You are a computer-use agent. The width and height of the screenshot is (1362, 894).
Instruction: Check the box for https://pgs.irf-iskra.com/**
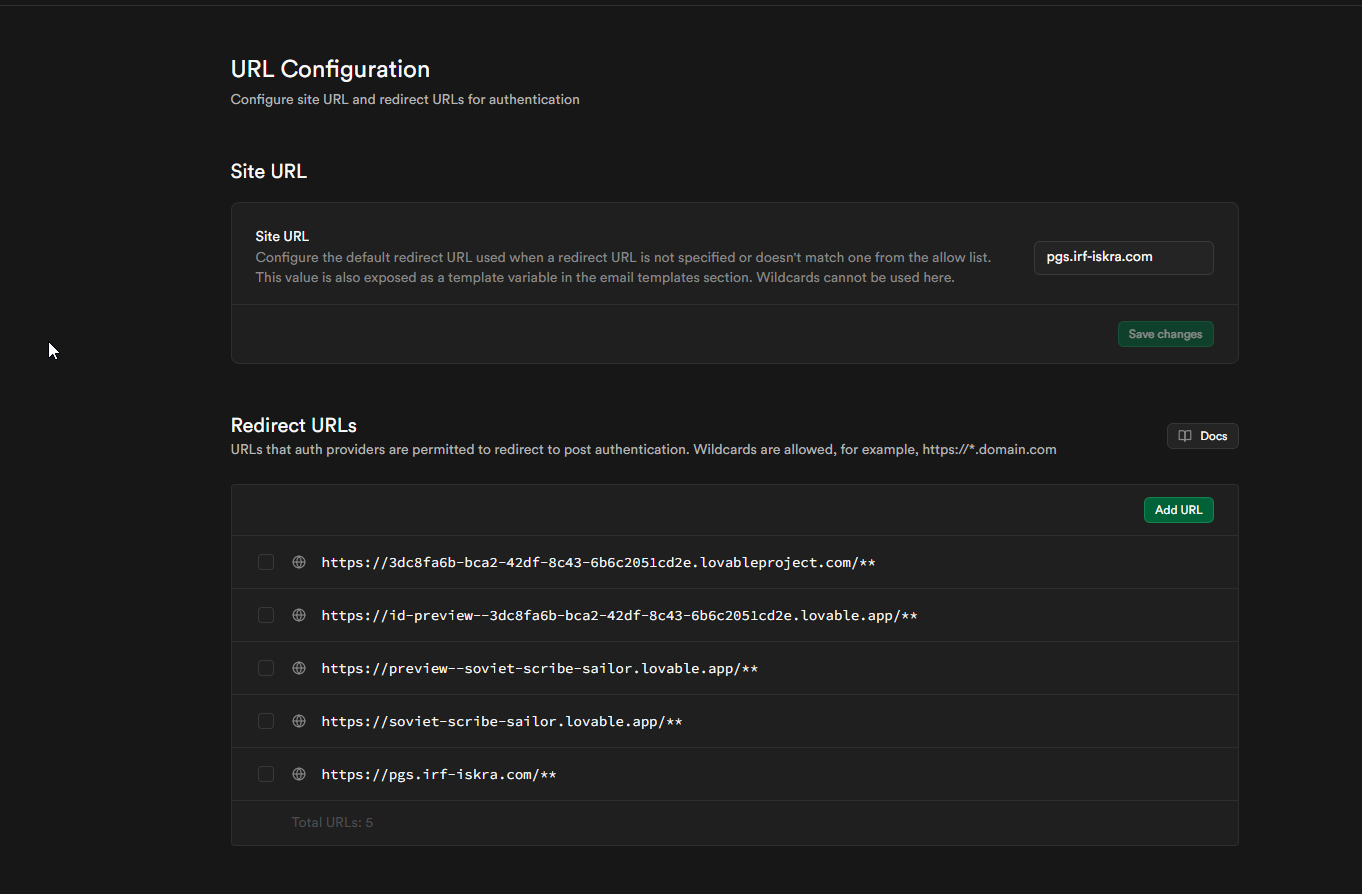(x=266, y=774)
